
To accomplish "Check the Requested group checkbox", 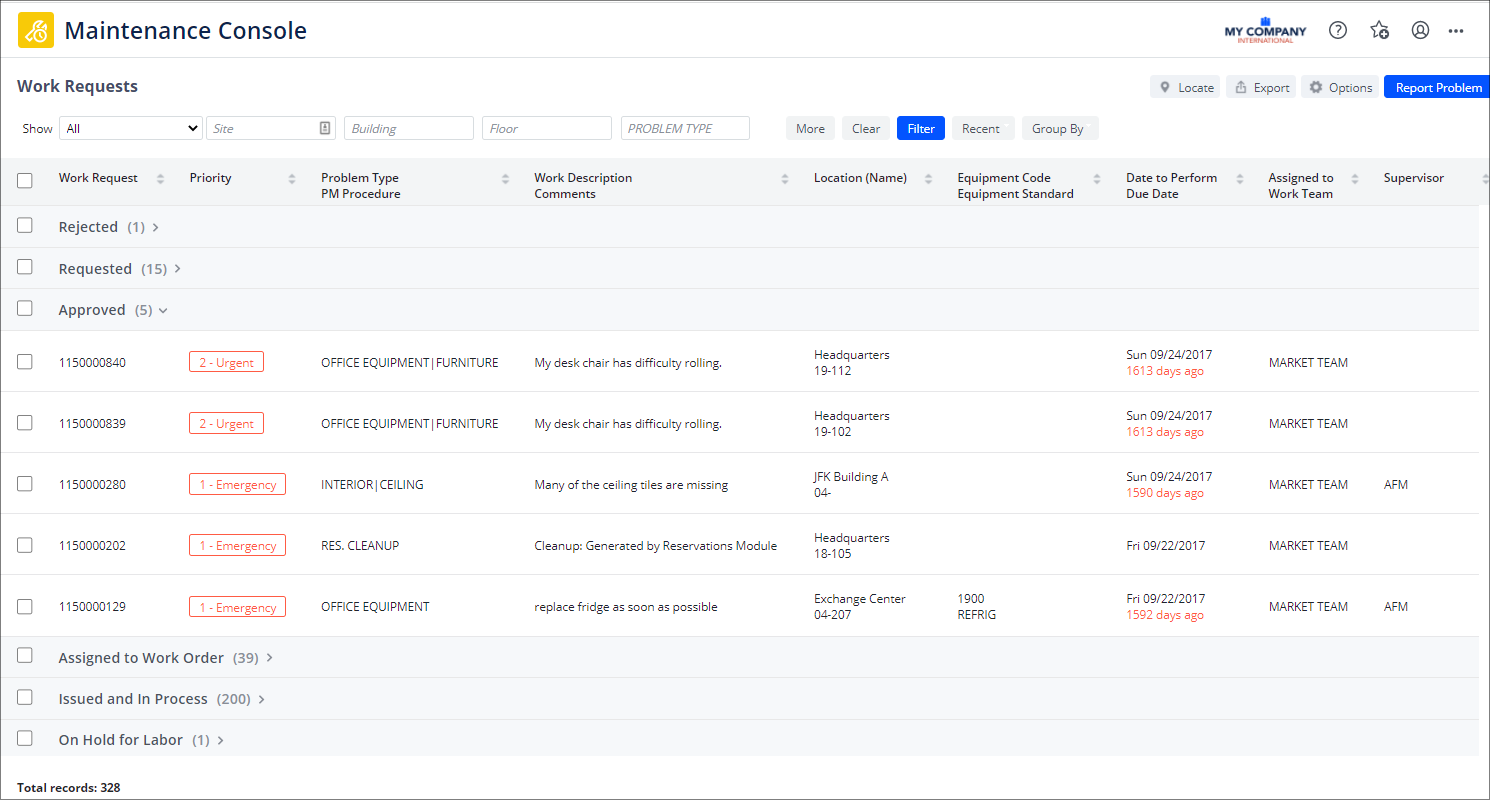I will coord(25,267).
